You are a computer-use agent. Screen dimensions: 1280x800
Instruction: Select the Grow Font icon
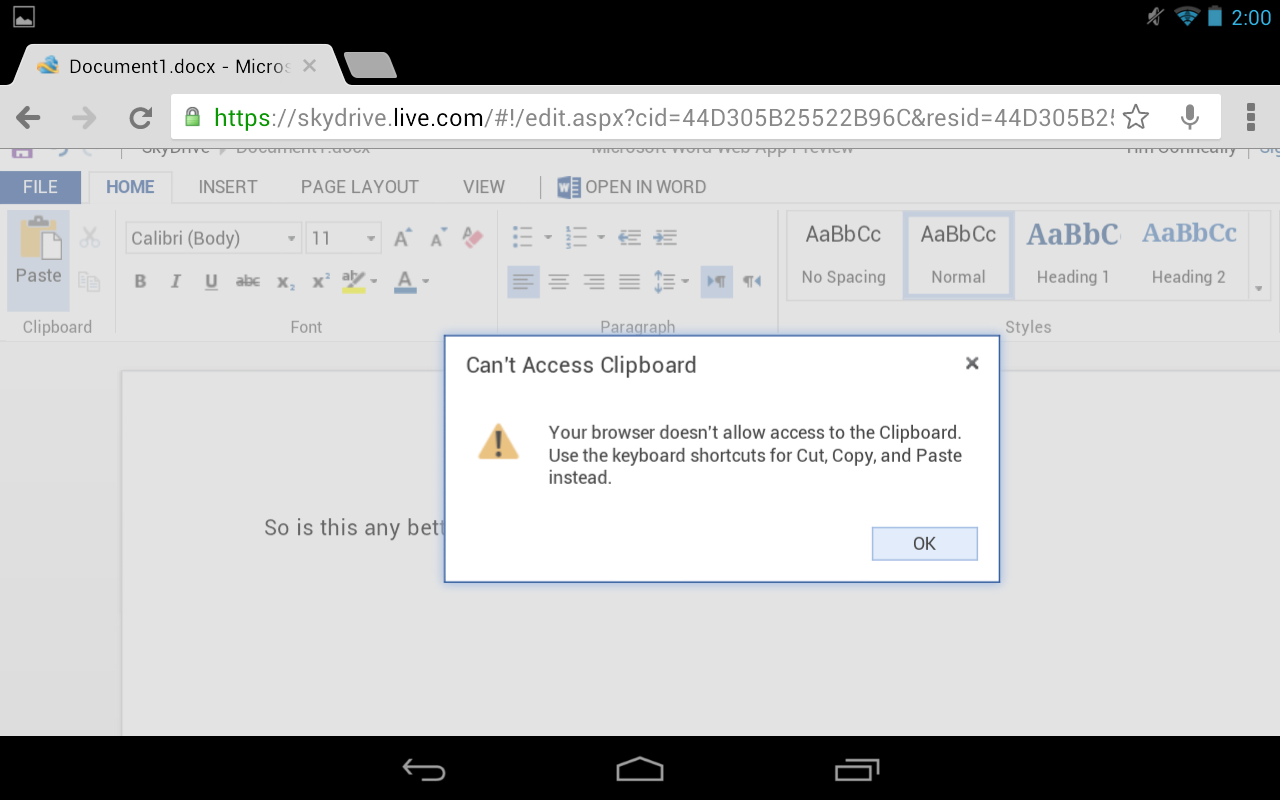tap(402, 238)
